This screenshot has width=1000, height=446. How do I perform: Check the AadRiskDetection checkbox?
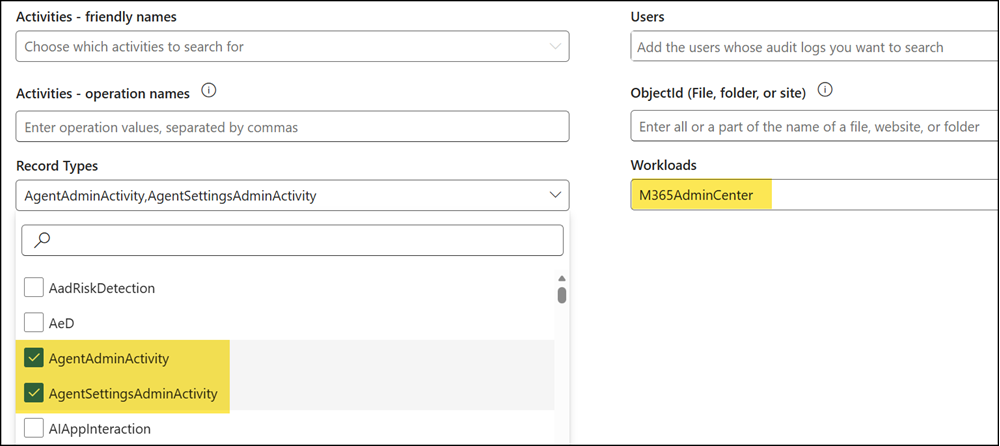tap(33, 288)
